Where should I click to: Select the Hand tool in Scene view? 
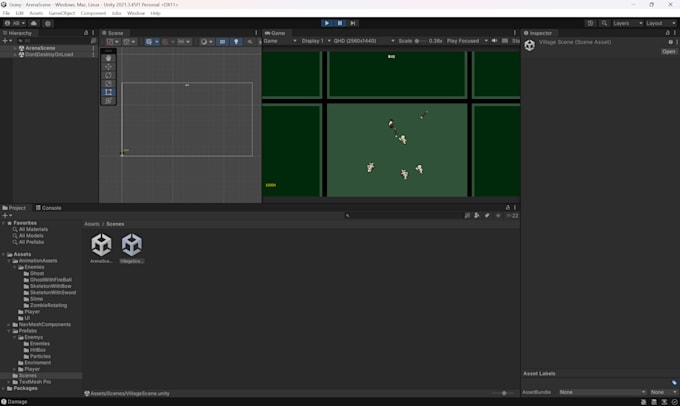pyautogui.click(x=108, y=58)
